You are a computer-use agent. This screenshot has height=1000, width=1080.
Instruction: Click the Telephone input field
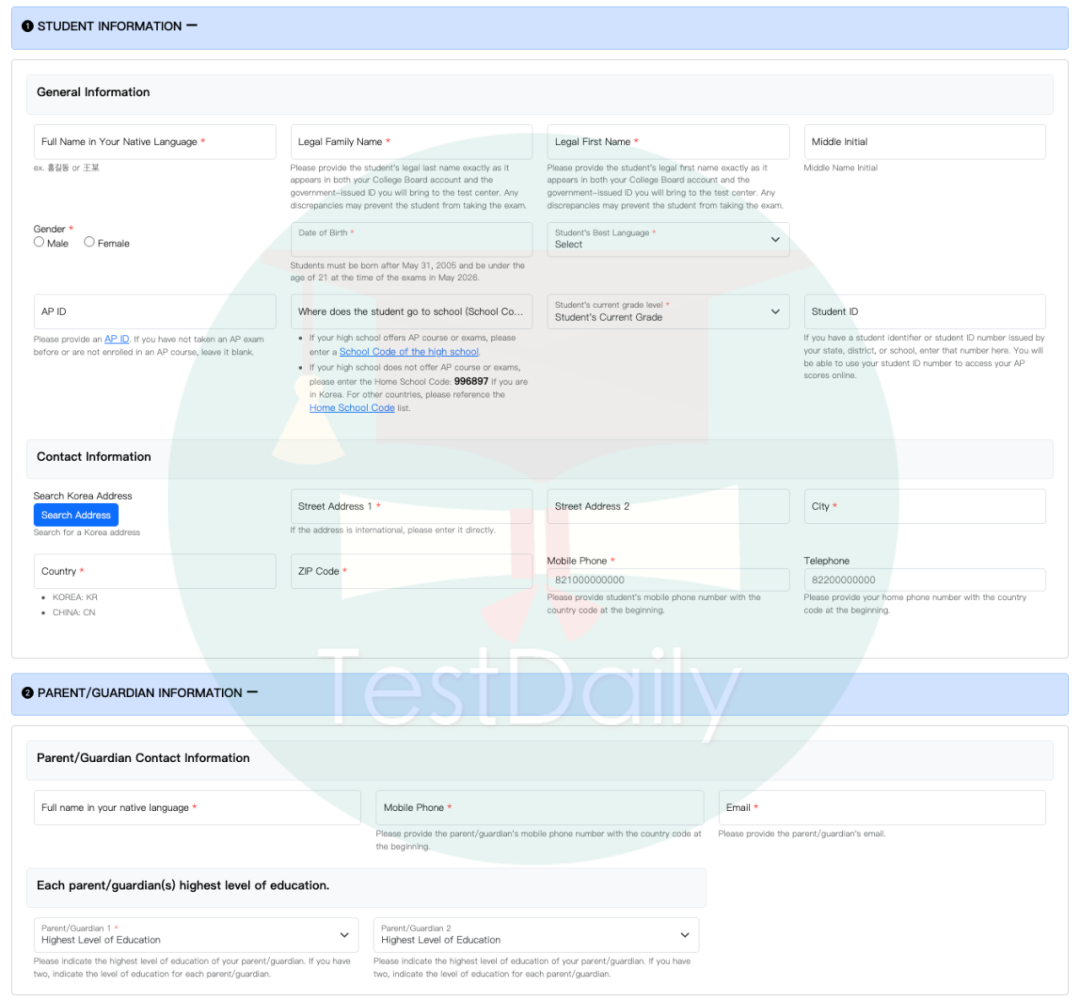924,580
